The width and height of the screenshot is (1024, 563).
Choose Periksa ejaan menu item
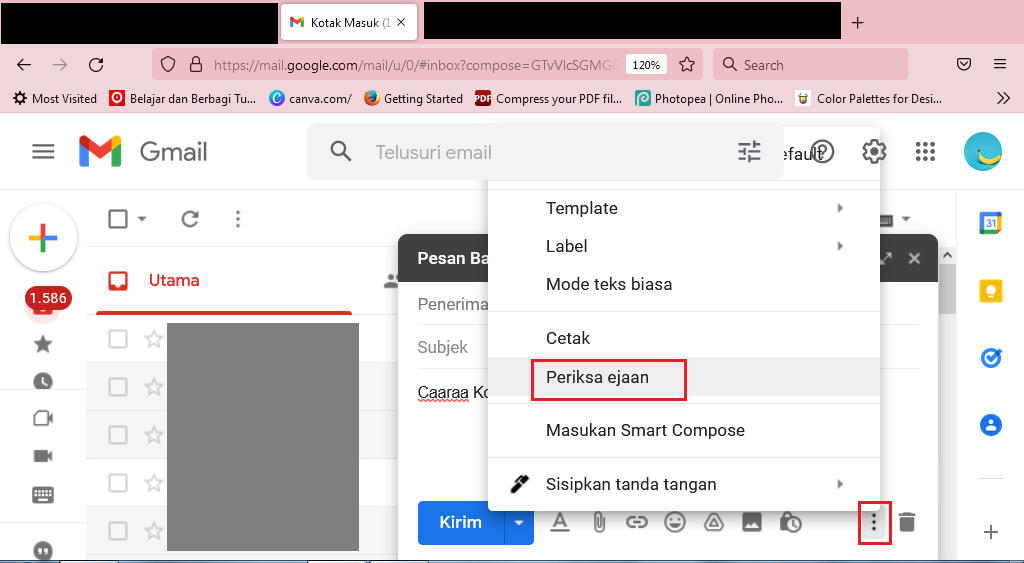684,377
